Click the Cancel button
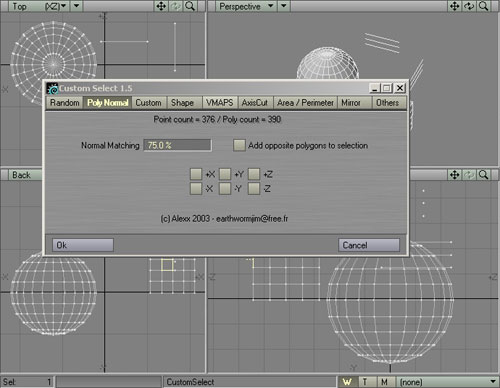This screenshot has height=388, width=500. coord(369,245)
